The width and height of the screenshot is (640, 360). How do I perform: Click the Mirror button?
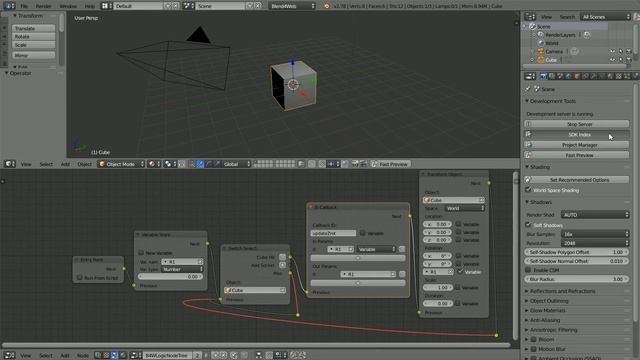point(33,55)
